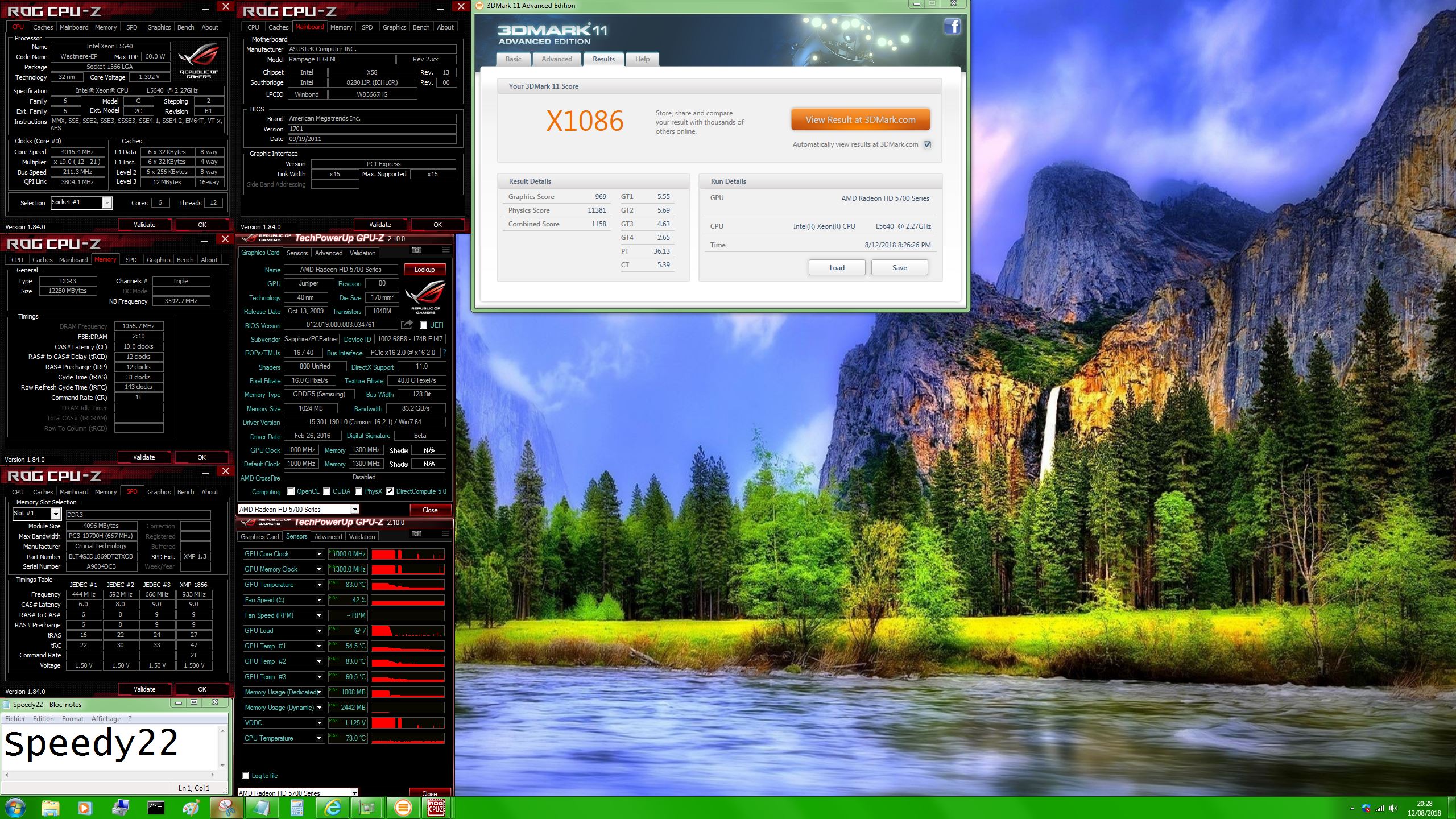Toggle the DirectCompute 5.0 checkbox
This screenshot has height=819, width=1456.
pyautogui.click(x=390, y=491)
